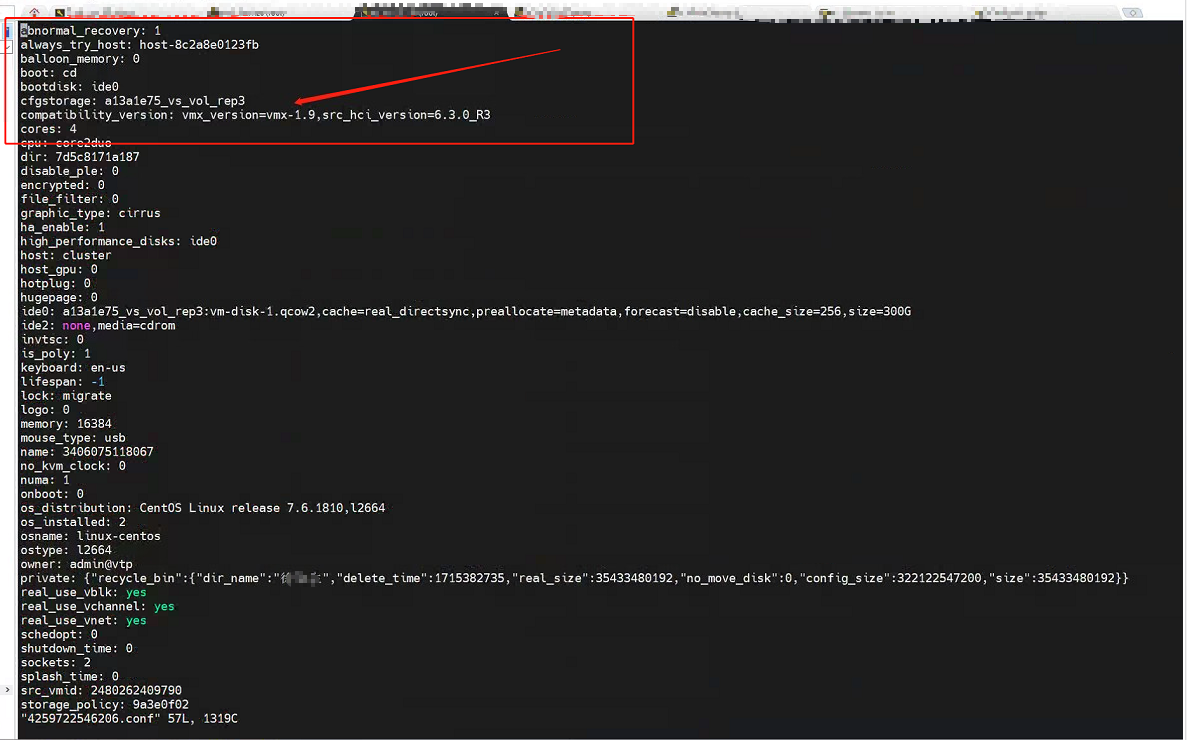Click the 'is_poly: 1' line
Image resolution: width=1187 pixels, height=740 pixels.
point(55,353)
